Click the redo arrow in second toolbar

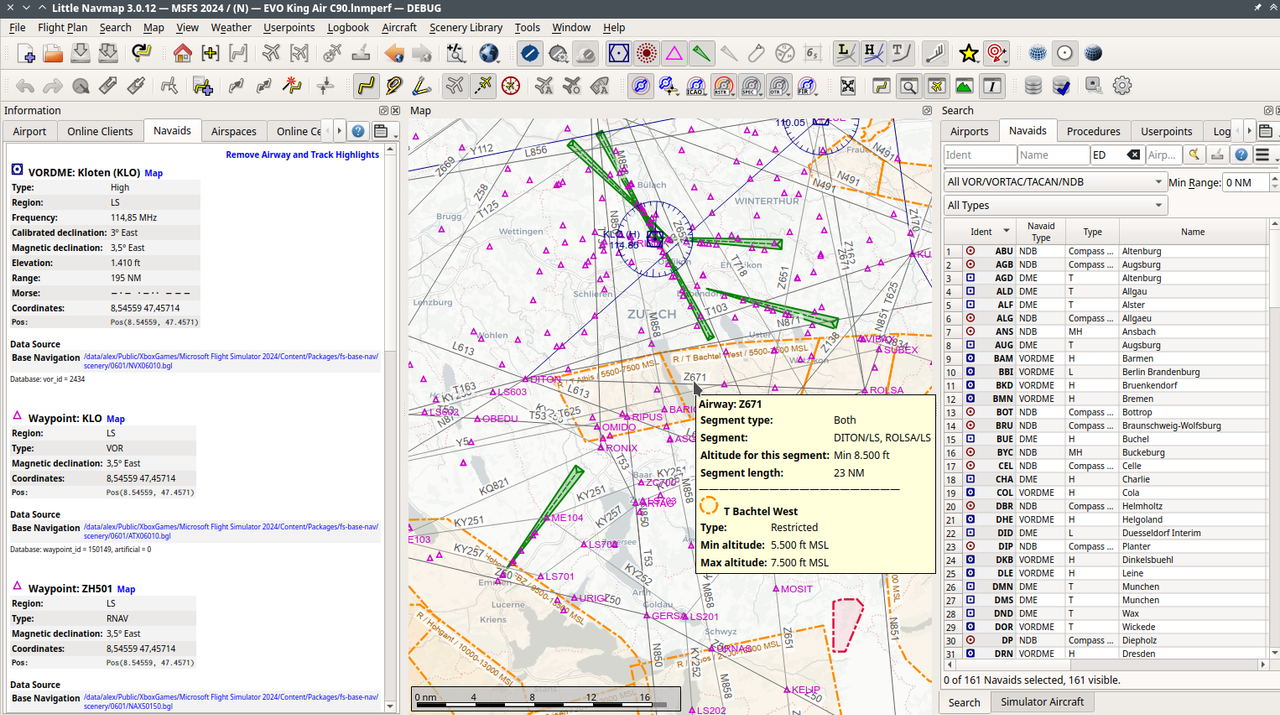52,86
